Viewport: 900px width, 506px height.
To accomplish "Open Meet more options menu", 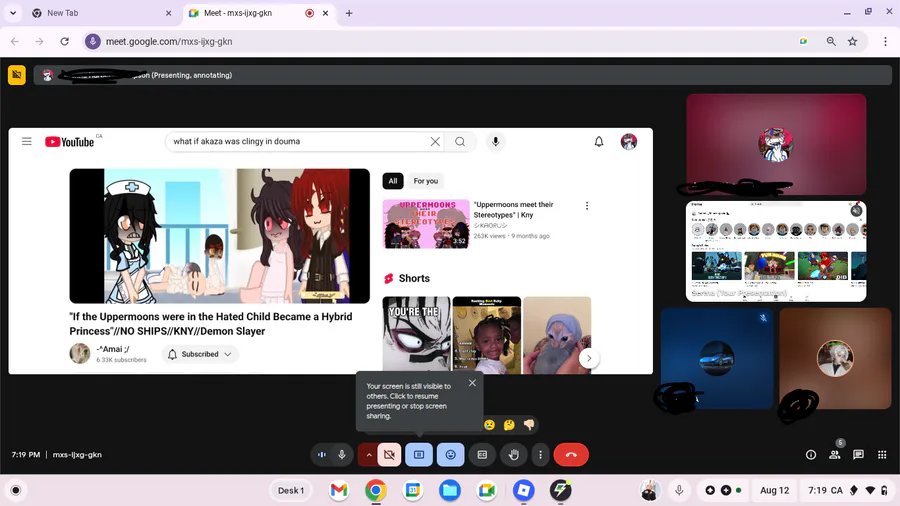I will click(x=540, y=455).
